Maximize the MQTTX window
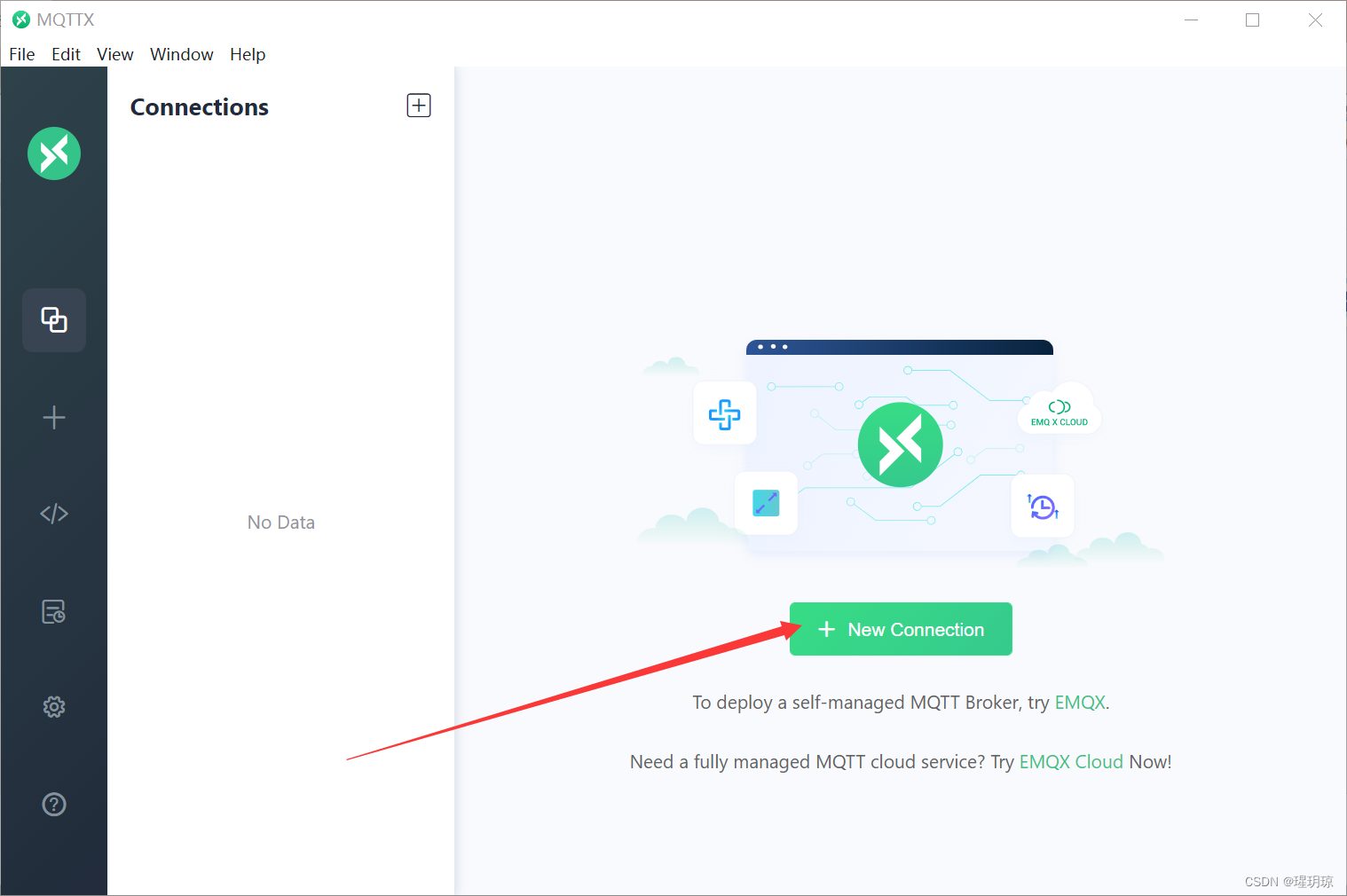 1252,20
